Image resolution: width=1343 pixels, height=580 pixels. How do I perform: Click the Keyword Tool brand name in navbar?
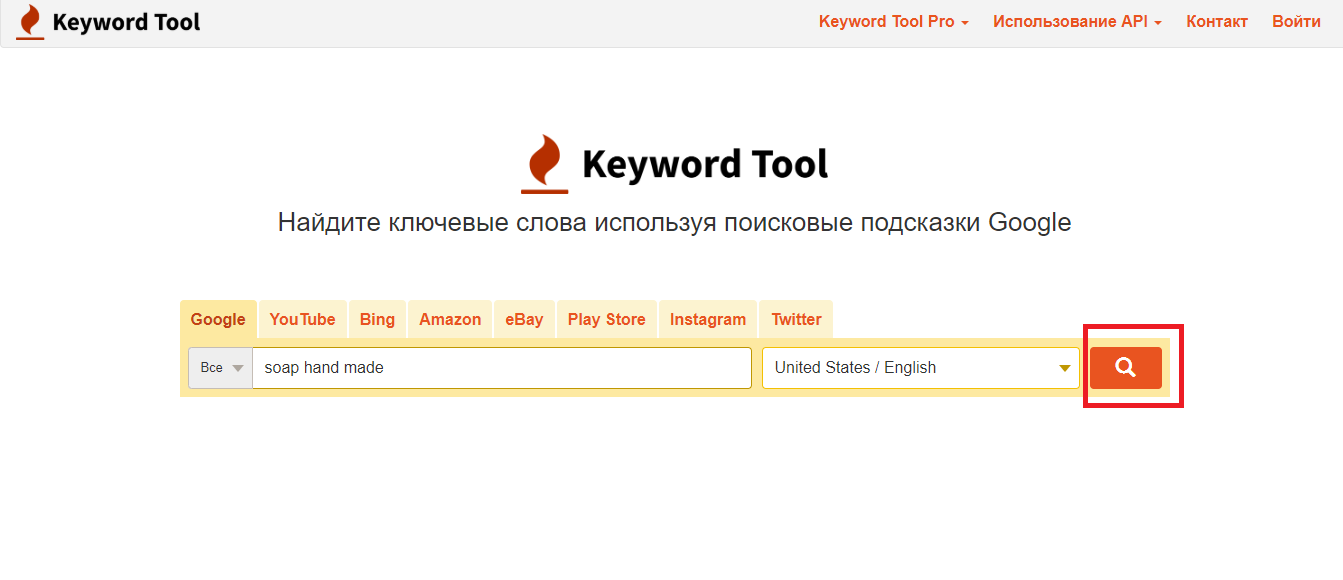click(126, 22)
